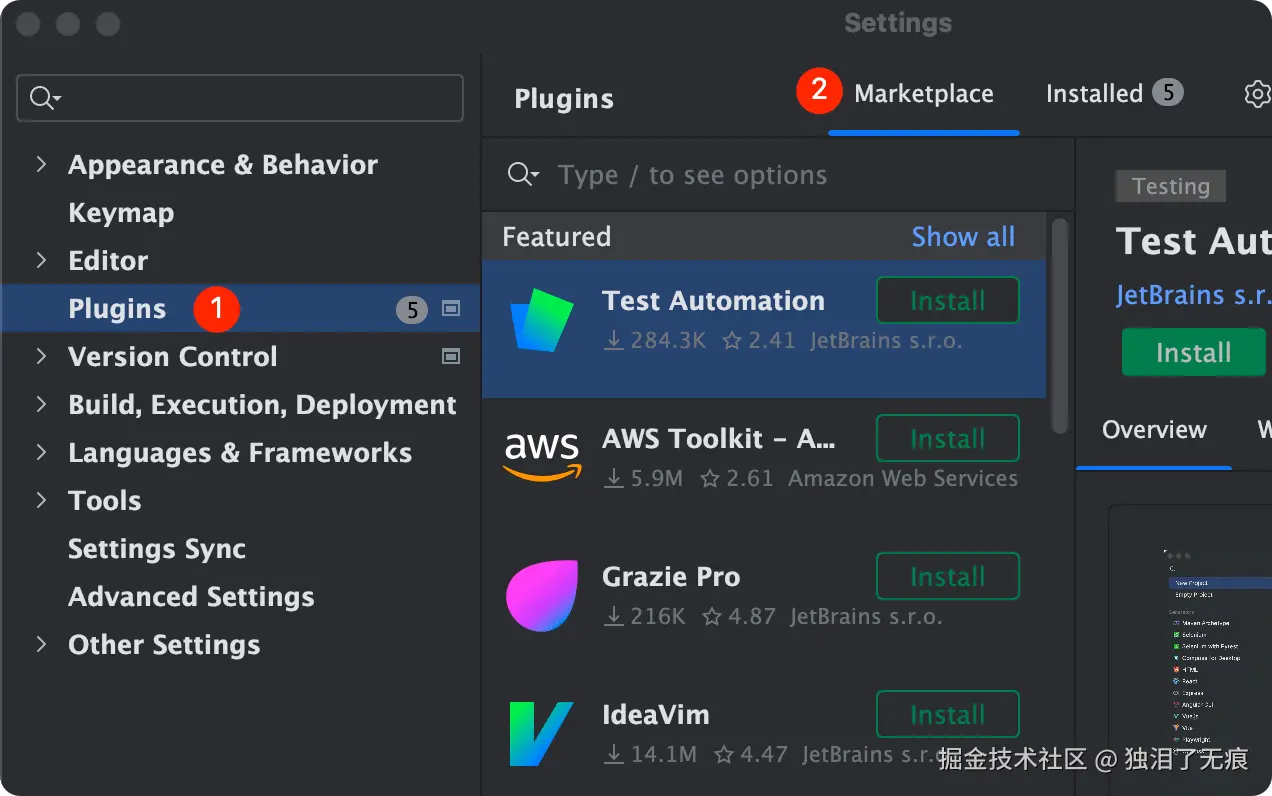Click the Grazie Pro plugin icon

tap(541, 595)
